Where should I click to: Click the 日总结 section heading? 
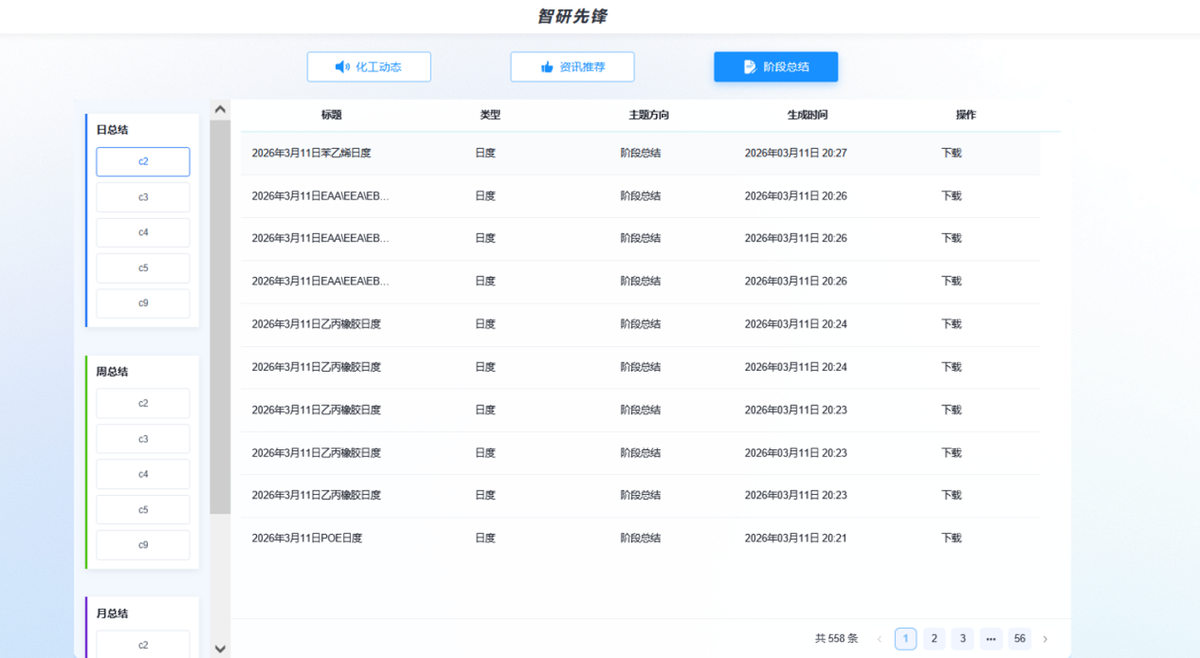pyautogui.click(x=112, y=130)
